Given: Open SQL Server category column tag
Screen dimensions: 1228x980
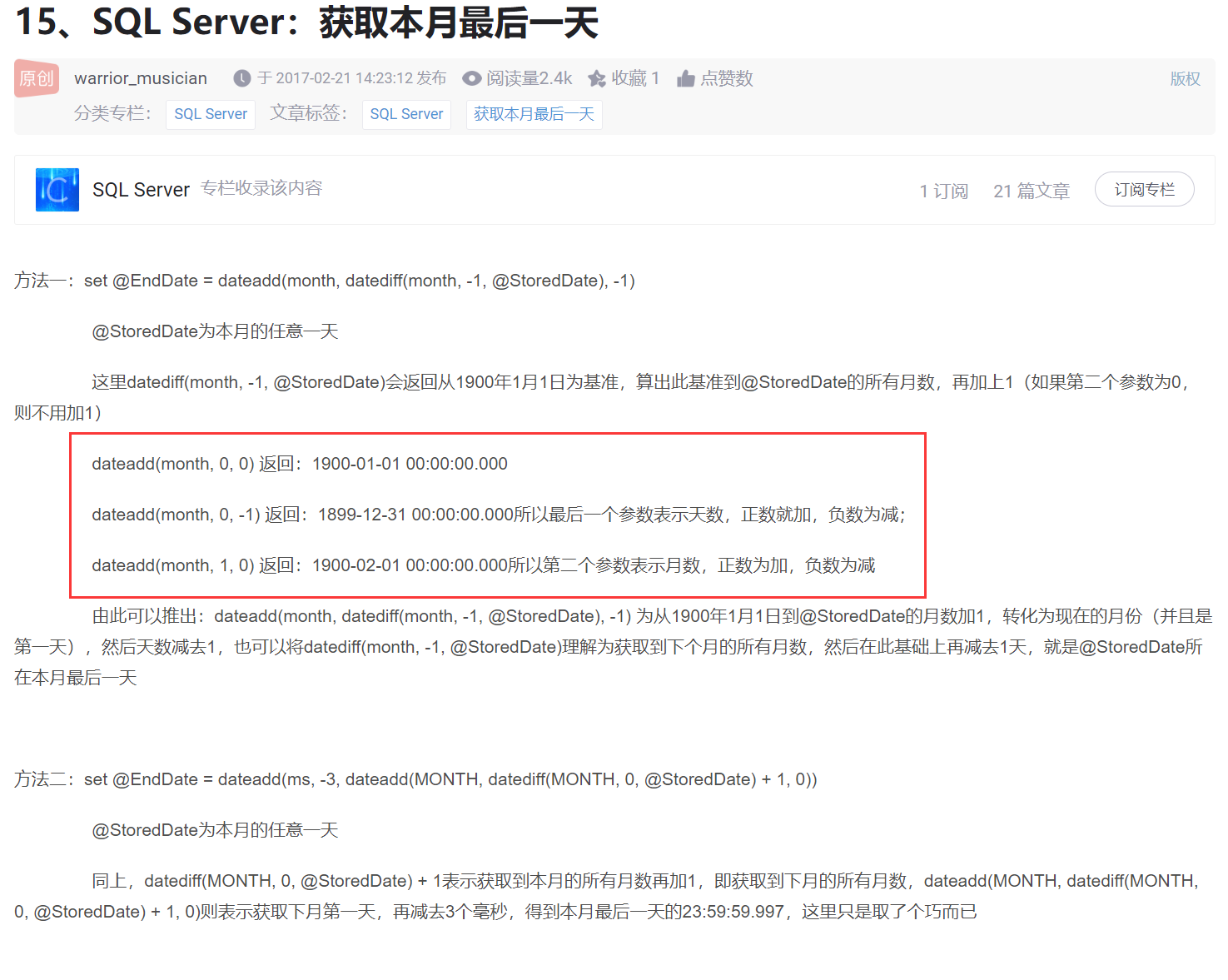Looking at the screenshot, I should coord(211,114).
